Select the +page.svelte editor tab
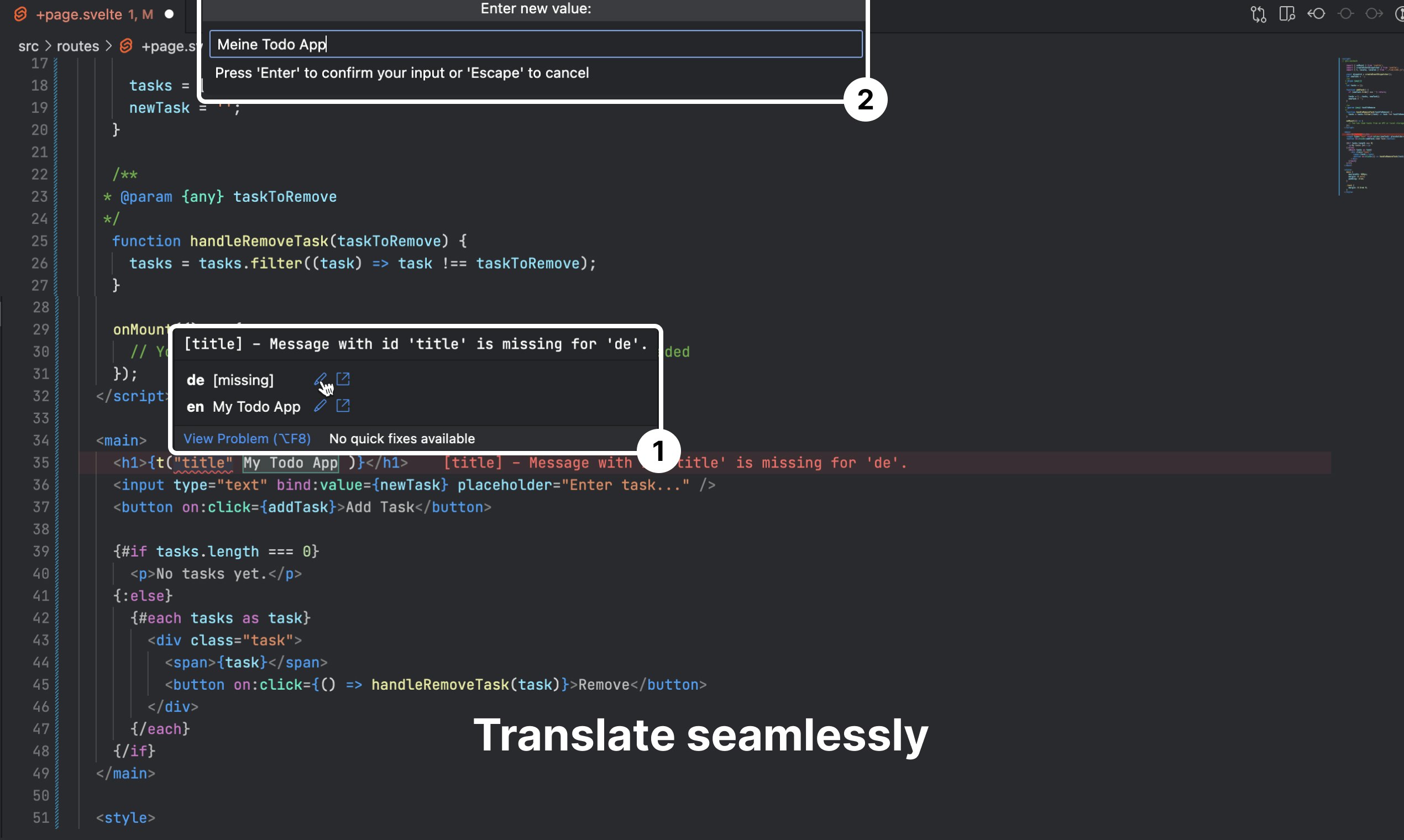This screenshot has width=1404, height=840. (x=94, y=14)
